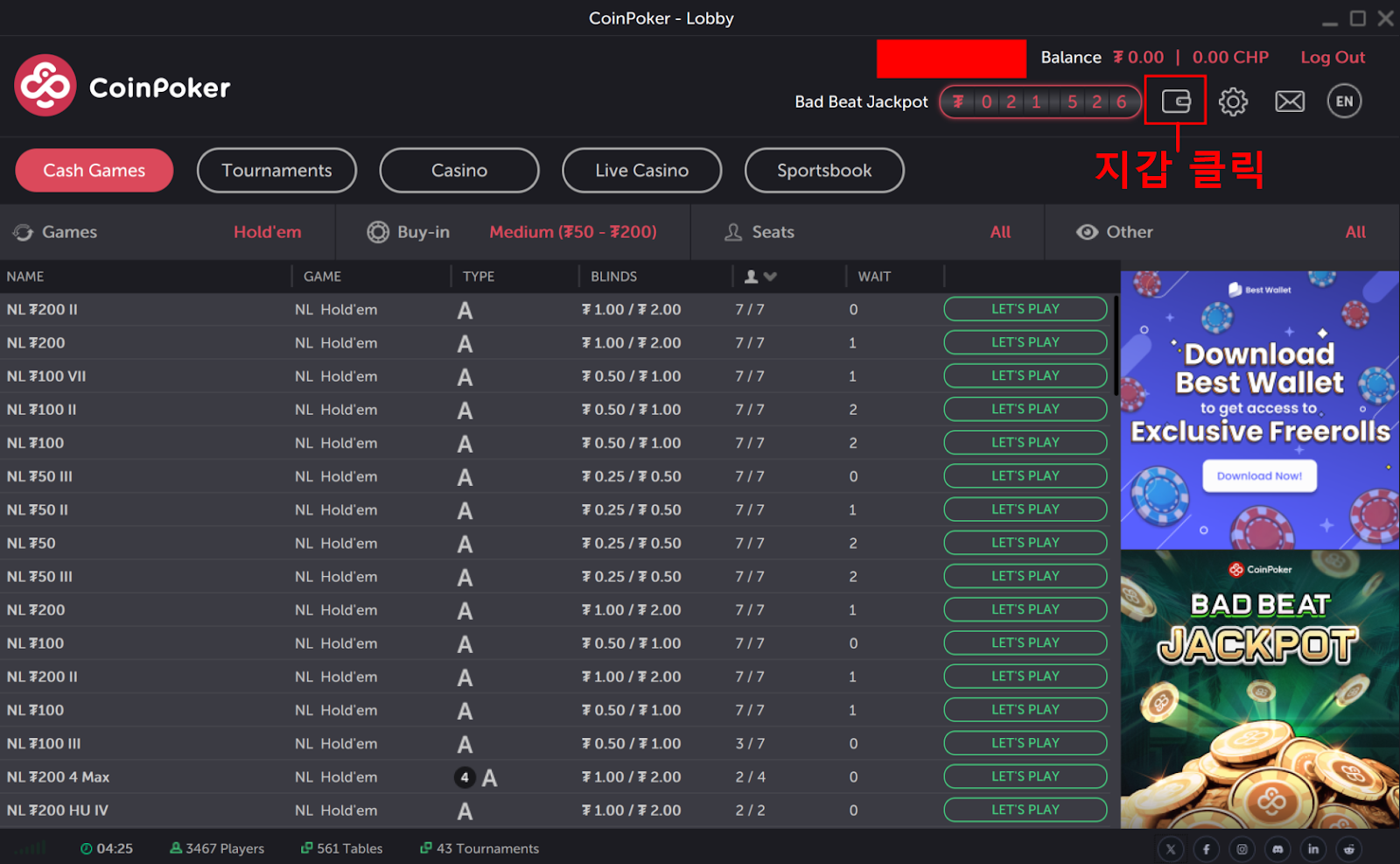Click the Seats person icon
This screenshot has width=1400, height=864.
tap(733, 232)
